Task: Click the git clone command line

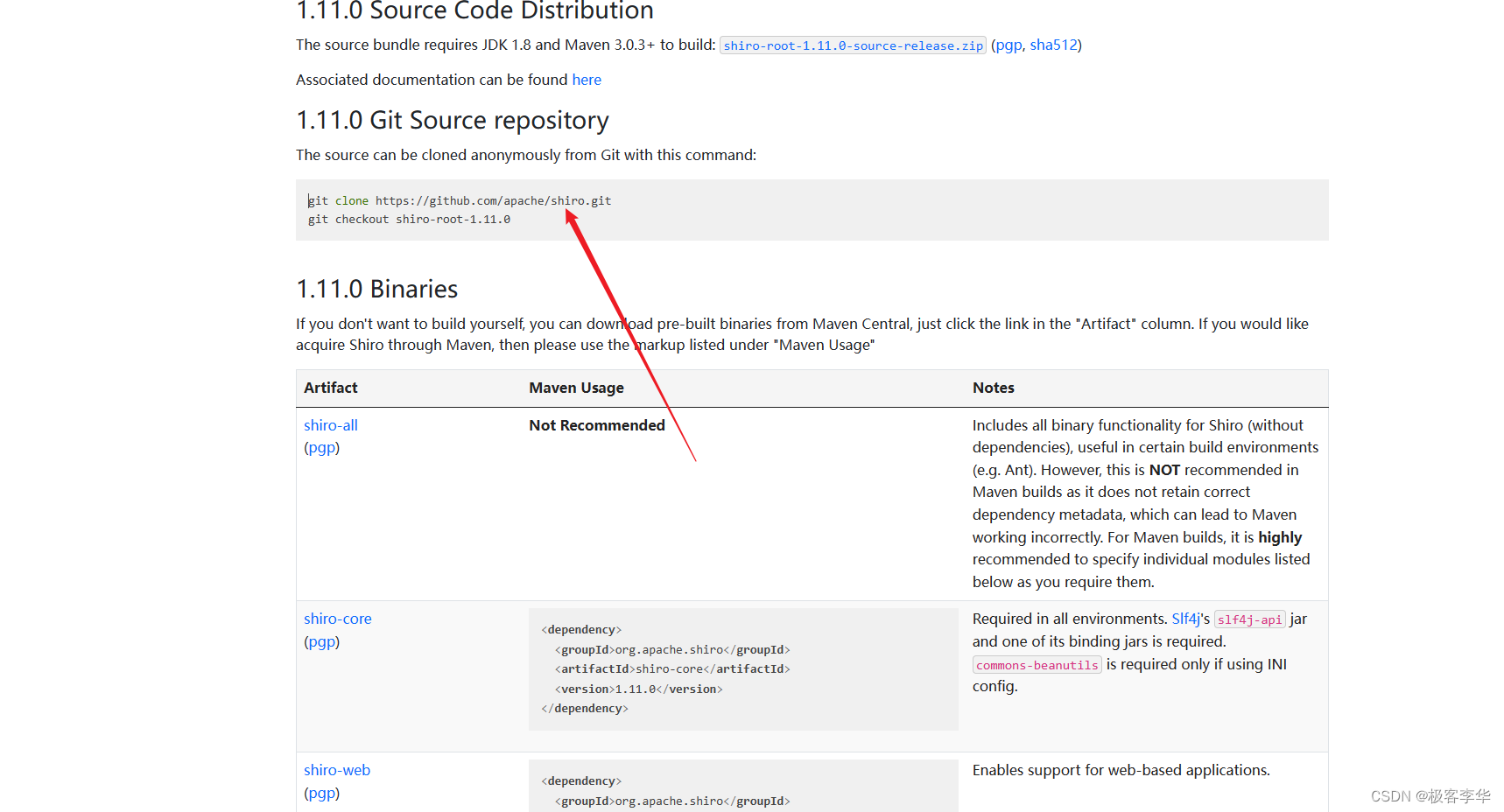Action: coord(460,200)
